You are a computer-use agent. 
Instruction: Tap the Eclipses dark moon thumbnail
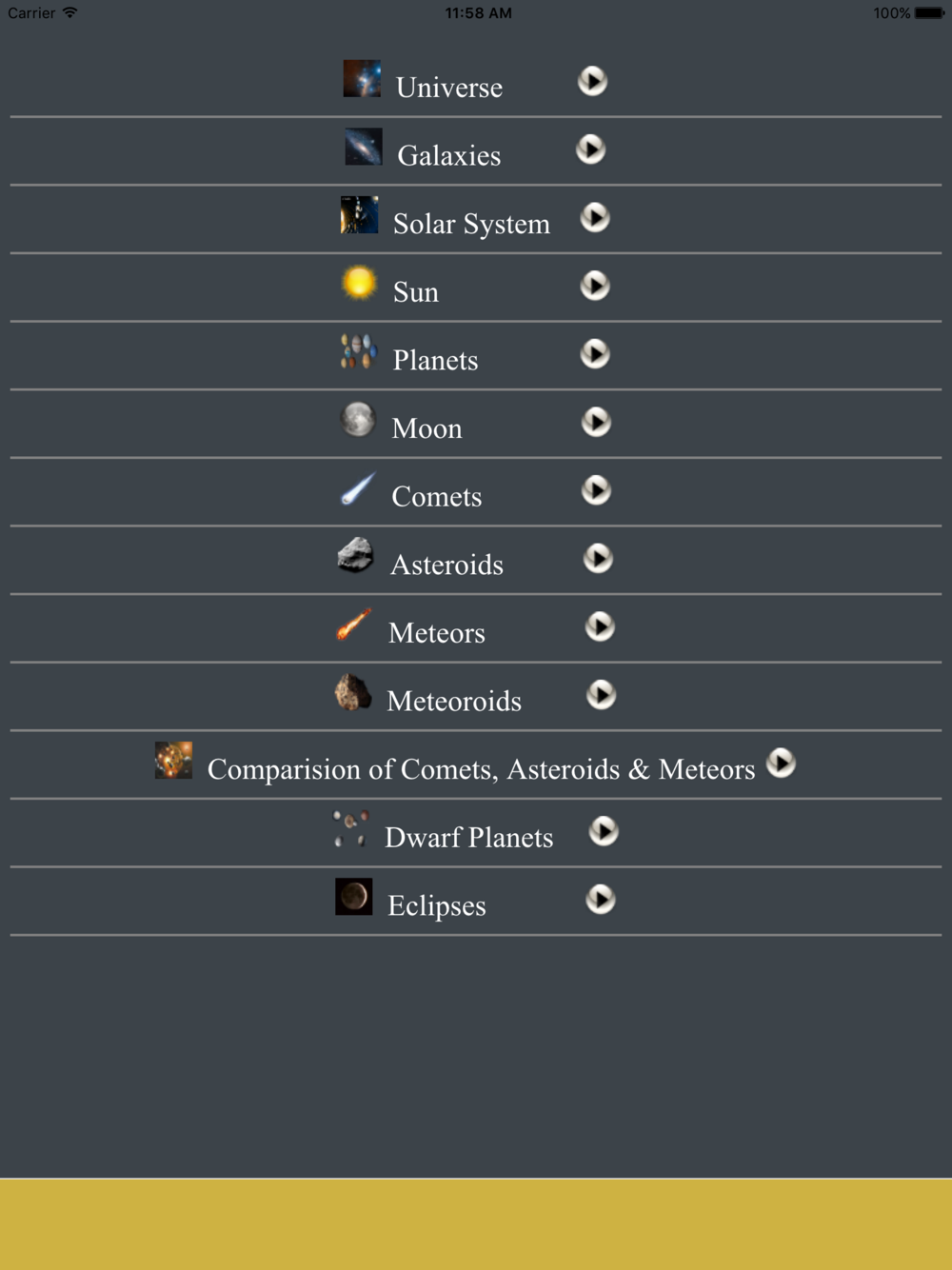[354, 897]
